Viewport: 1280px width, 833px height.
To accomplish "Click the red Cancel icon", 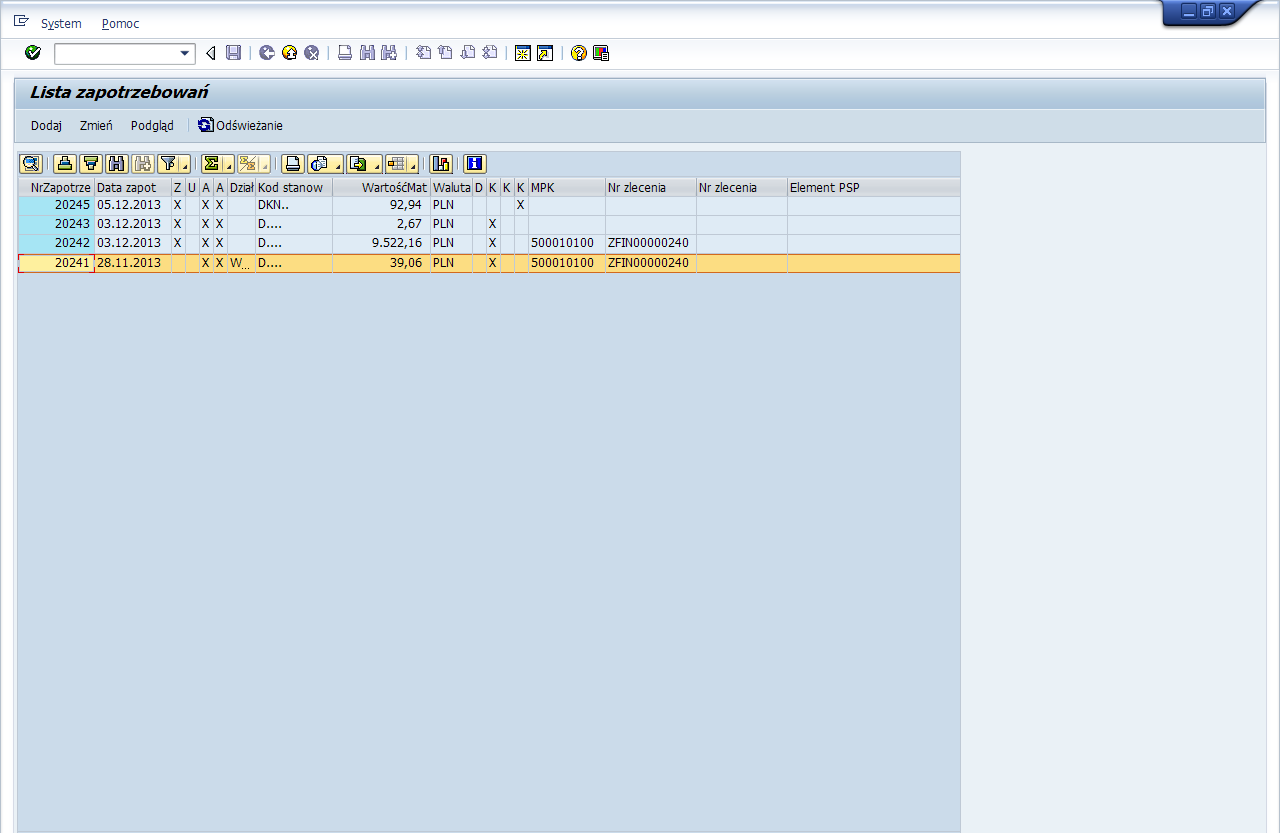I will click(311, 53).
